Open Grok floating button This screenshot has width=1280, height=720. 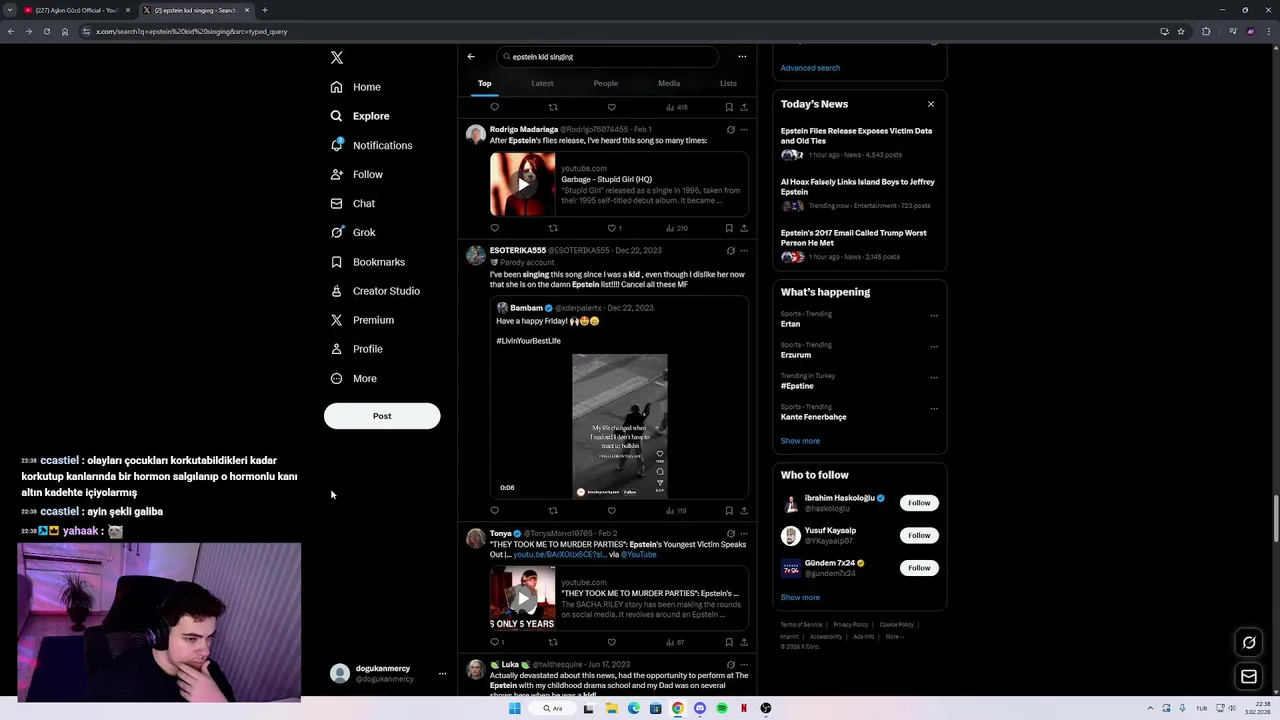[1249, 643]
